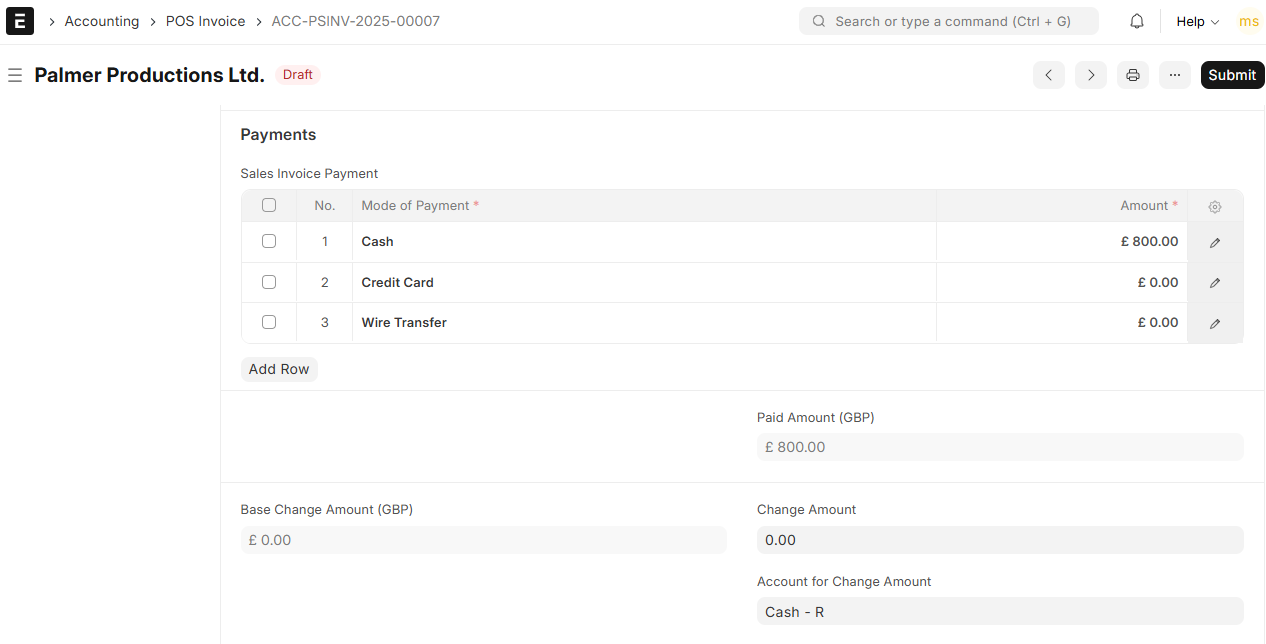Viewport: 1266px width, 644px height.
Task: Open the ms user avatar menu
Action: pos(1249,21)
